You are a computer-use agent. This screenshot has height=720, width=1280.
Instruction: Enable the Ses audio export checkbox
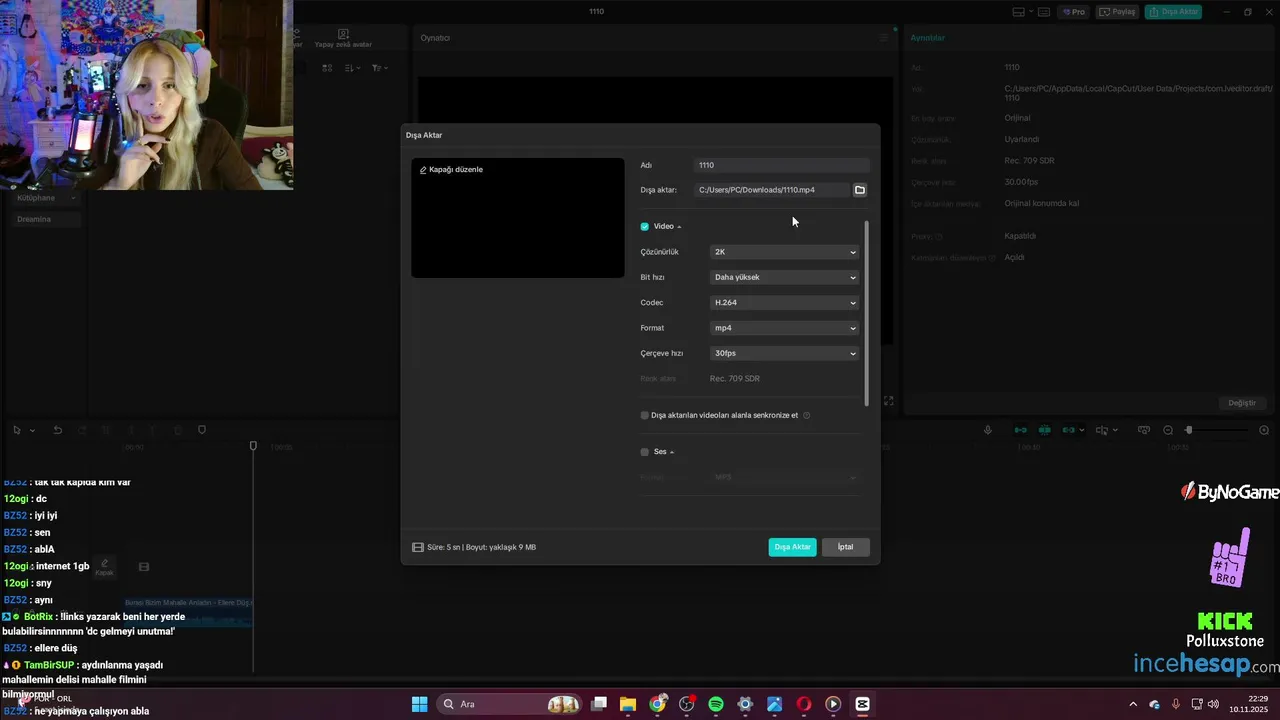click(645, 452)
